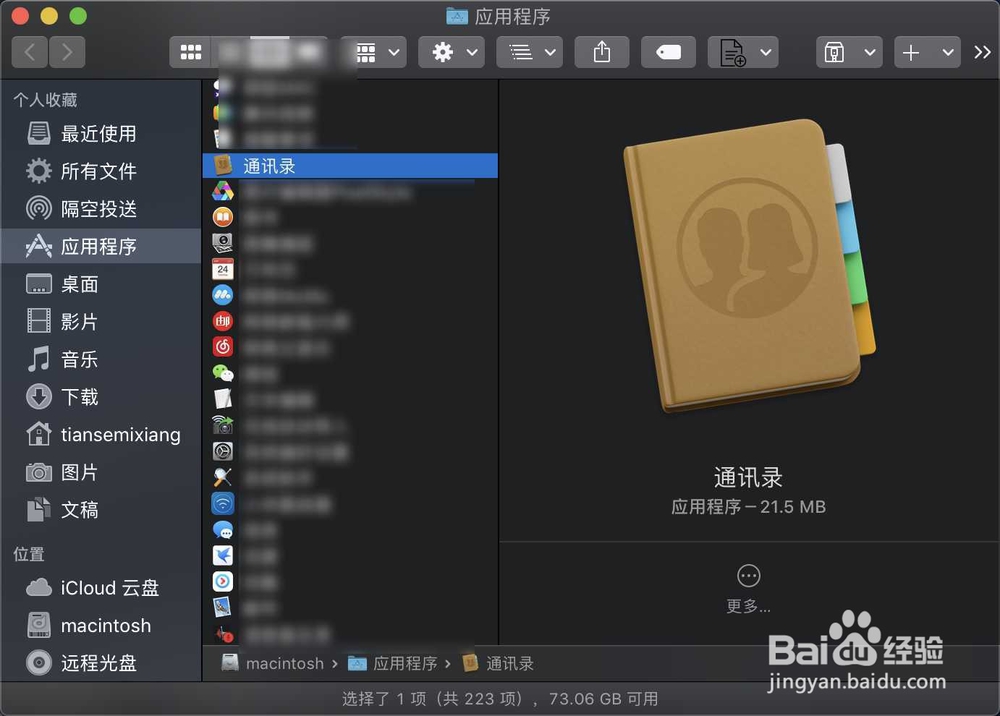Click the Share button in the toolbar

(601, 52)
